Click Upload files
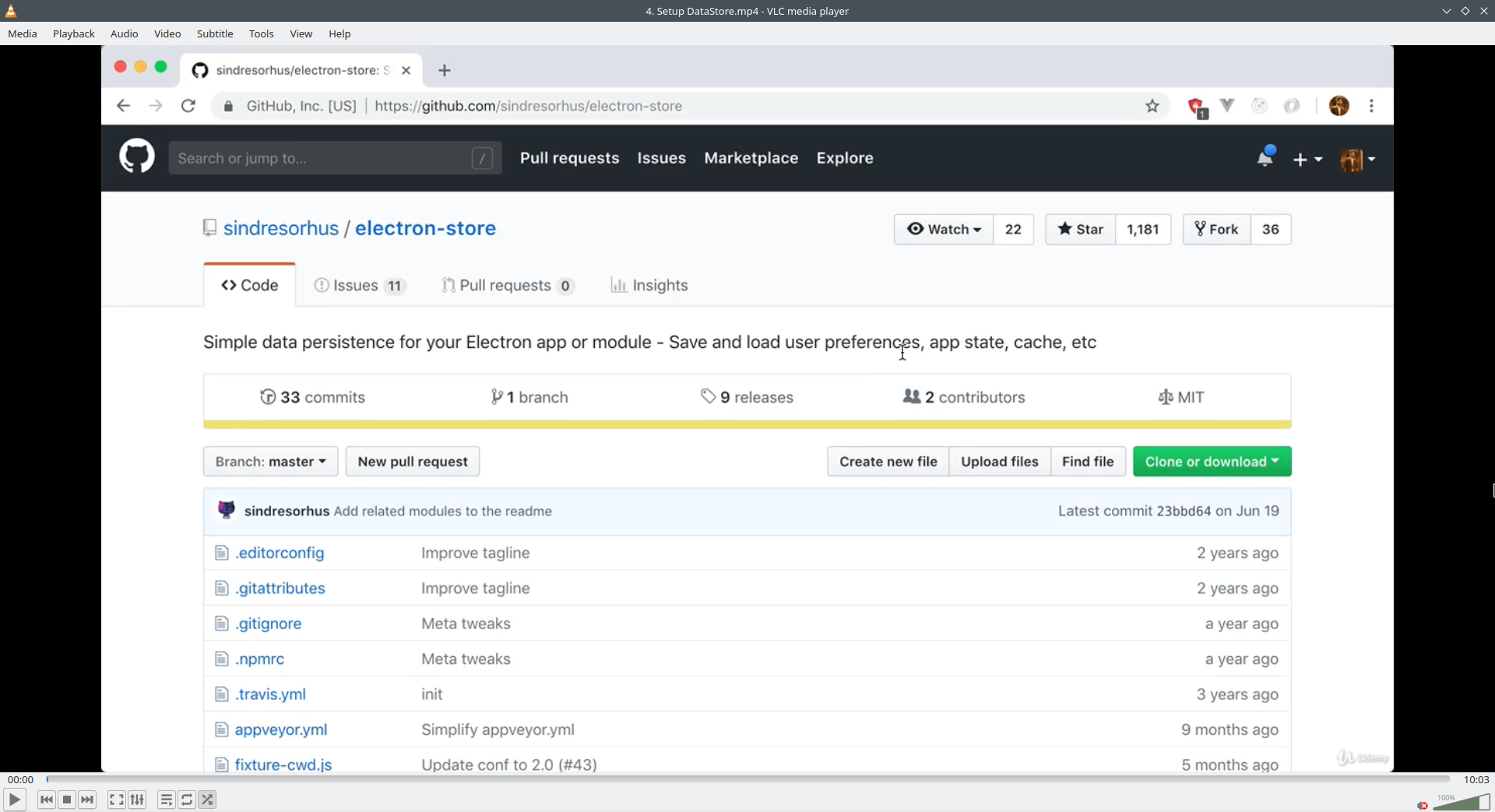Image resolution: width=1495 pixels, height=812 pixels. coord(1000,462)
